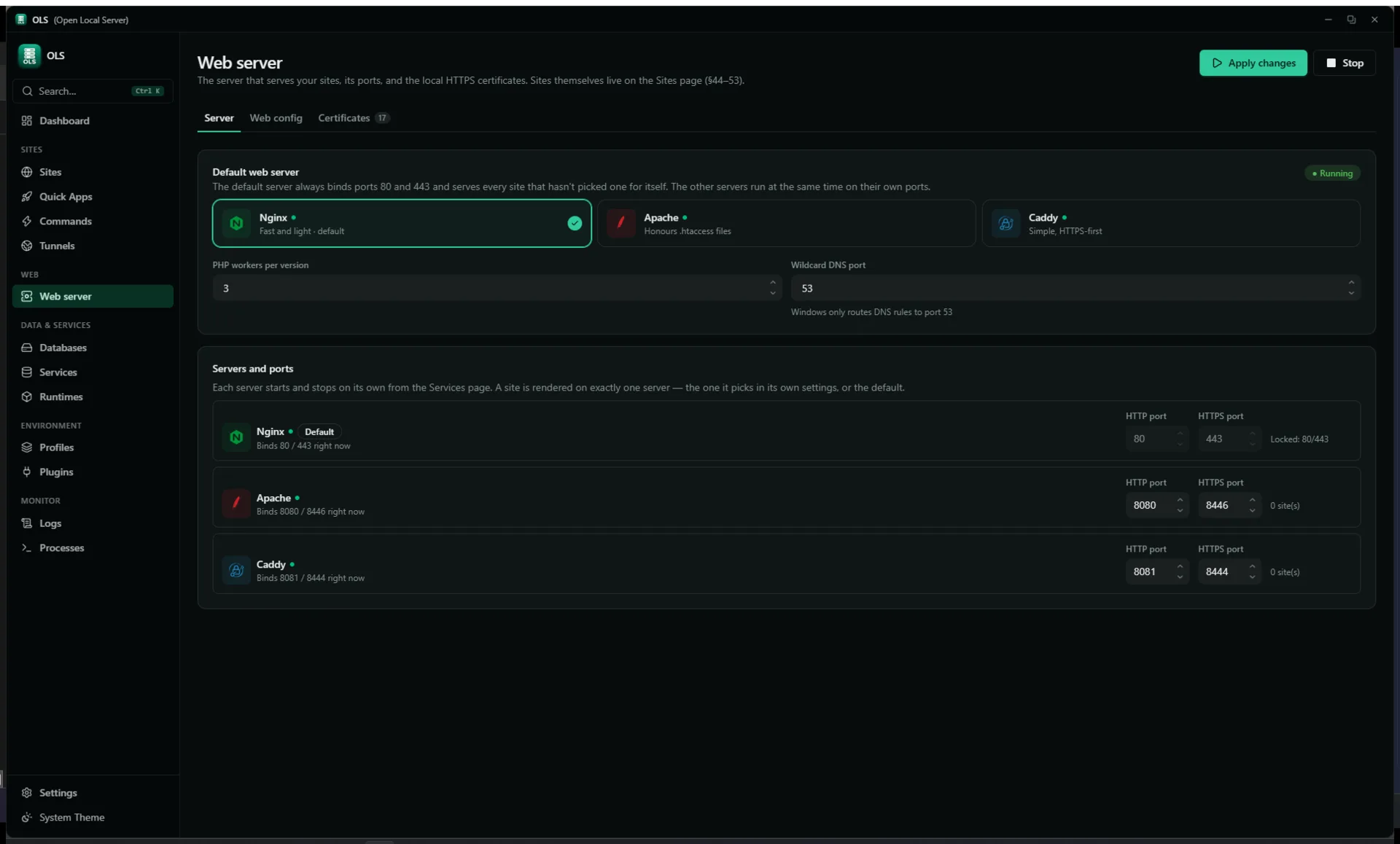Switch to the Server tab

[219, 118]
